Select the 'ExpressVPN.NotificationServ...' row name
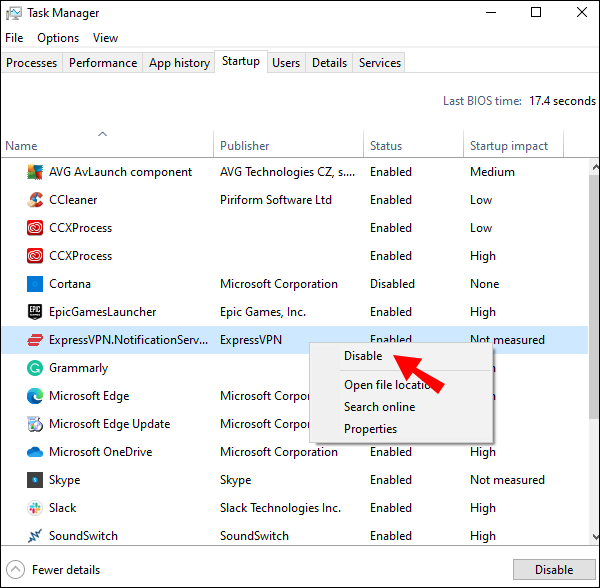600x588 pixels. tap(129, 340)
